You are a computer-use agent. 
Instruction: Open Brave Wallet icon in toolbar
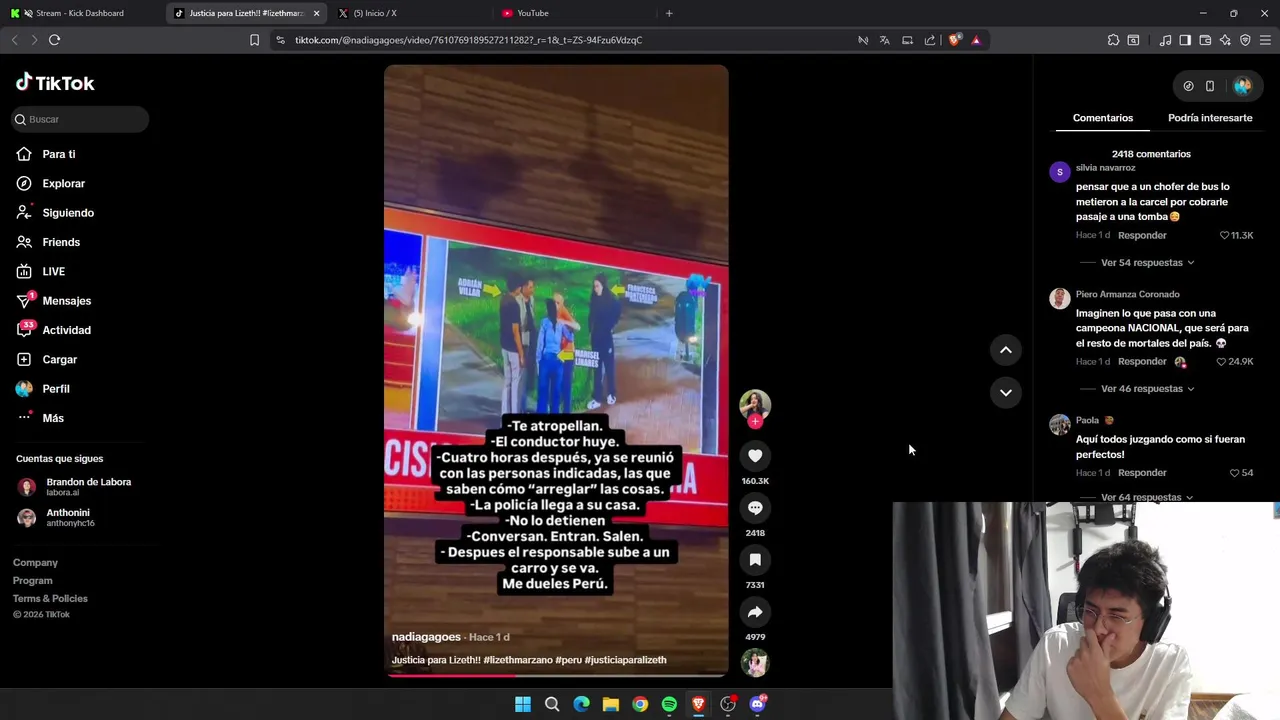[1205, 40]
